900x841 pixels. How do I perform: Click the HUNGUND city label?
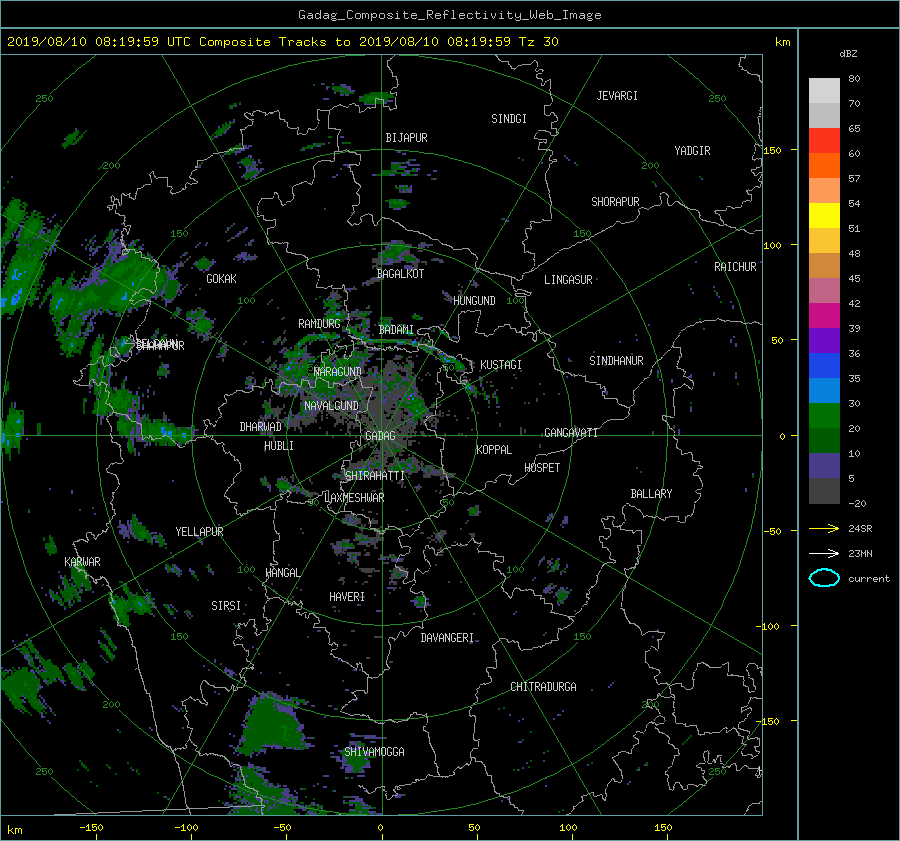click(x=474, y=301)
